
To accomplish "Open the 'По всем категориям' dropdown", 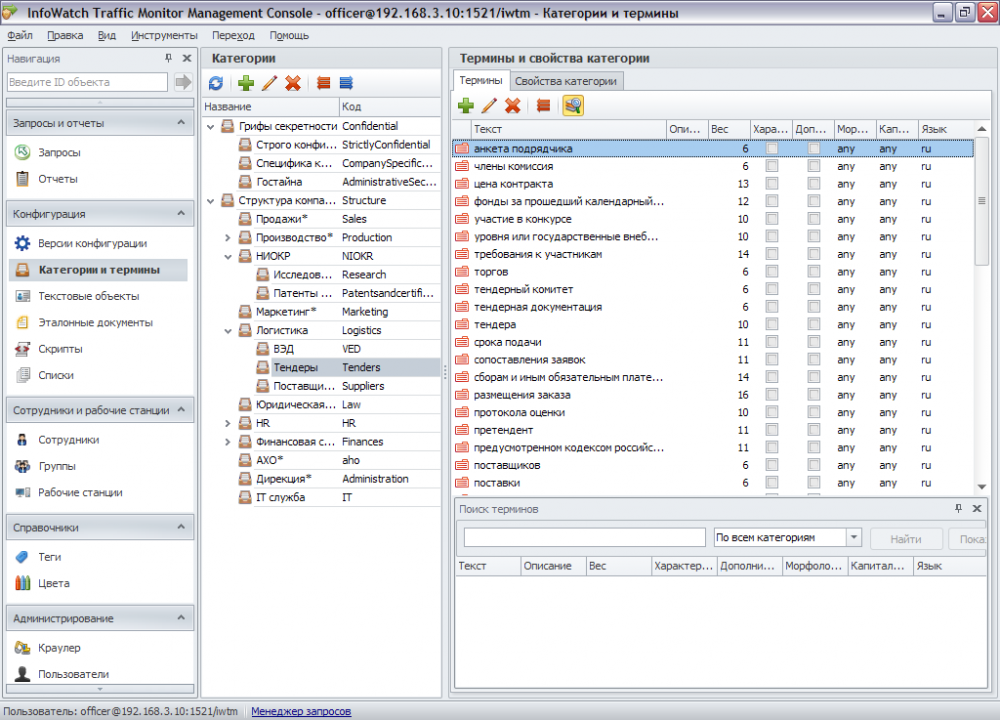I will click(853, 538).
